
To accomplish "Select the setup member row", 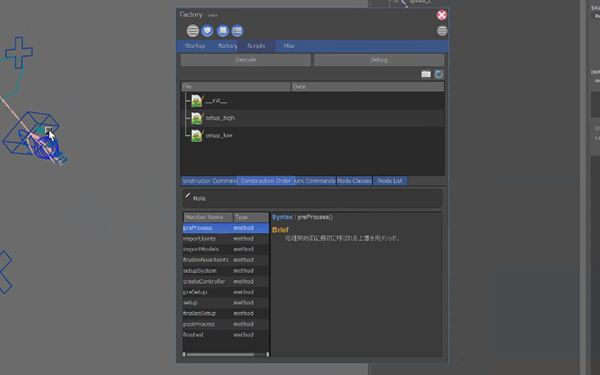I will [226, 303].
